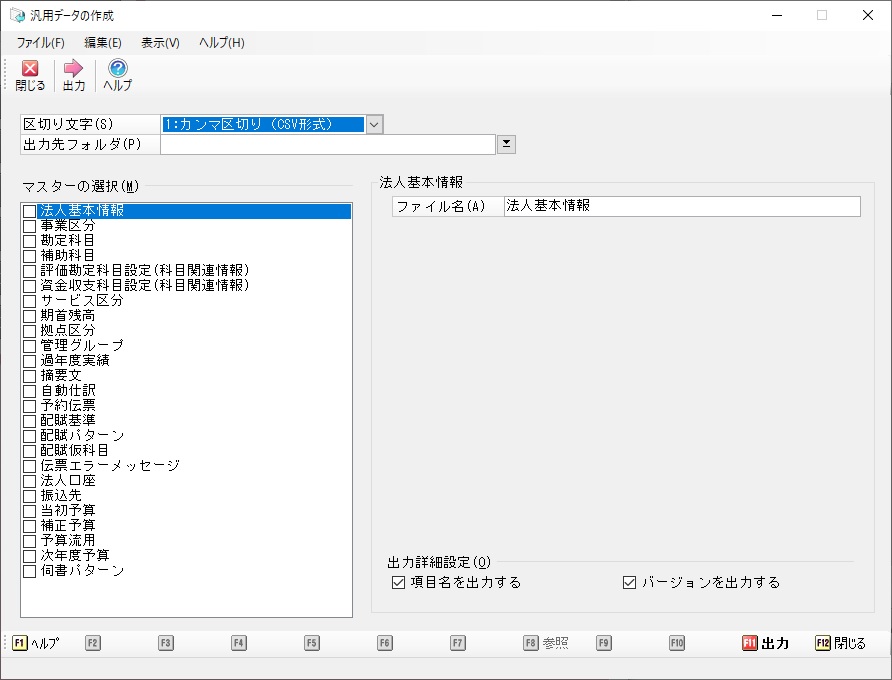
Task: Click the application icon in title bar
Action: click(x=16, y=16)
